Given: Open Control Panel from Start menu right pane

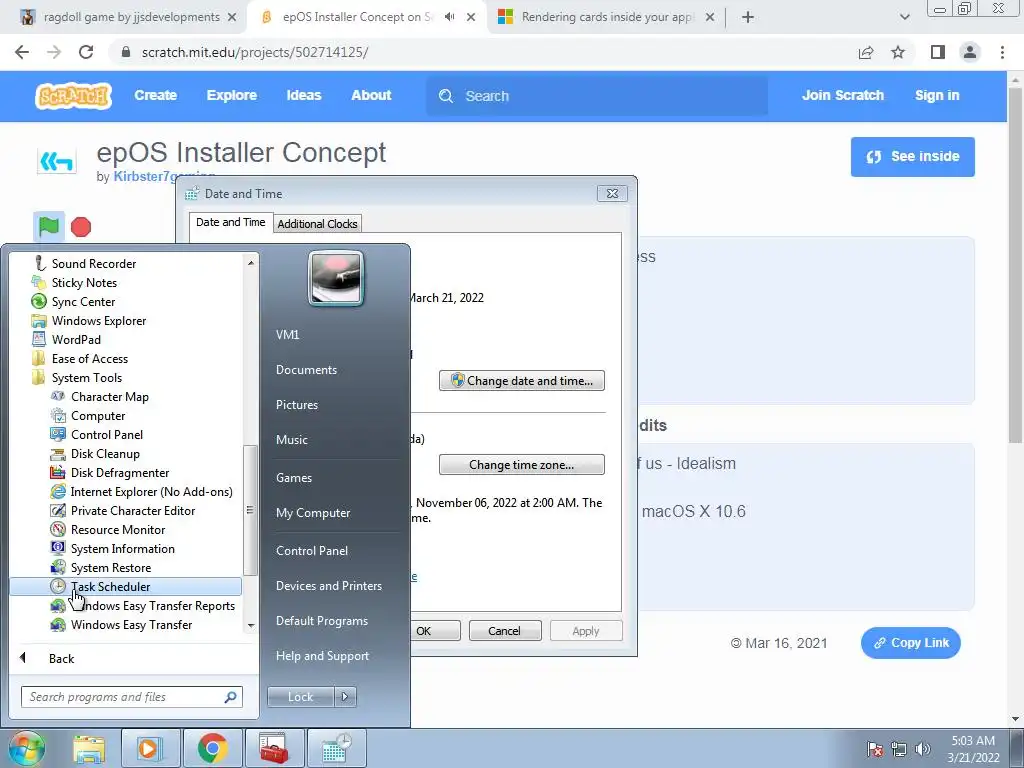Looking at the screenshot, I should click(312, 551).
